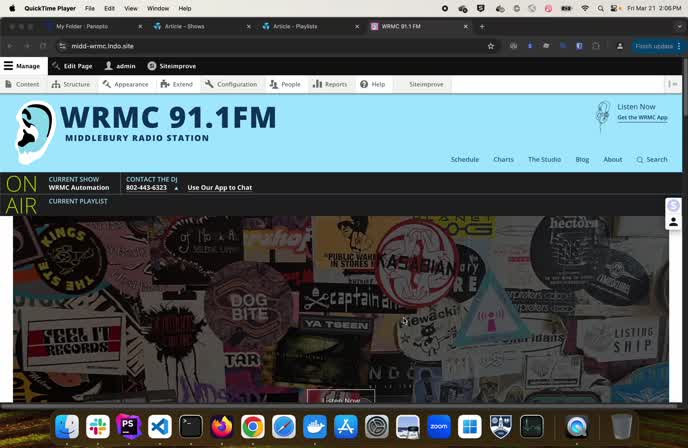This screenshot has height=448, width=688.
Task: Open Firefox from the Dock
Action: (222, 426)
